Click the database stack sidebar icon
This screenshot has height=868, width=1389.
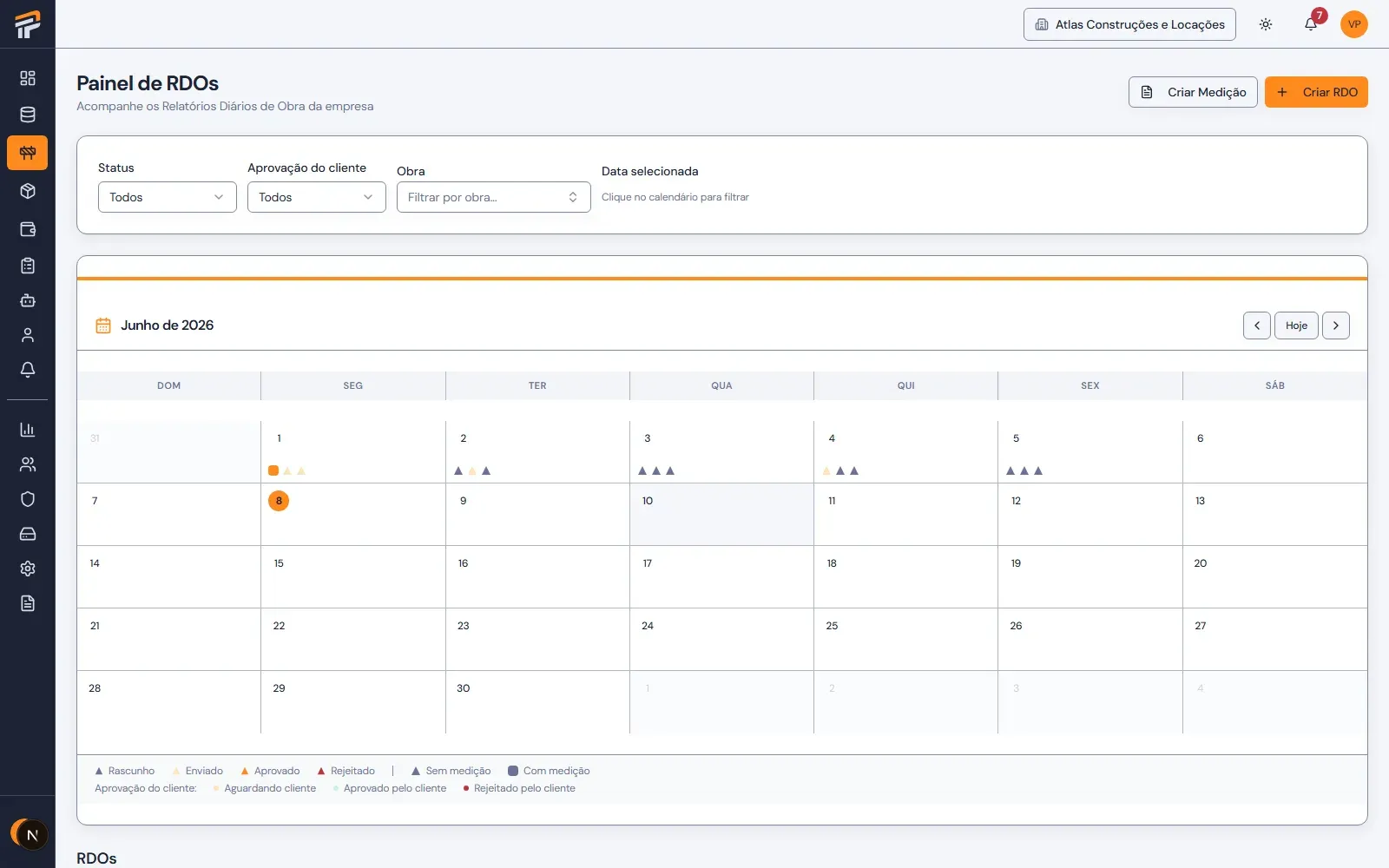[28, 115]
